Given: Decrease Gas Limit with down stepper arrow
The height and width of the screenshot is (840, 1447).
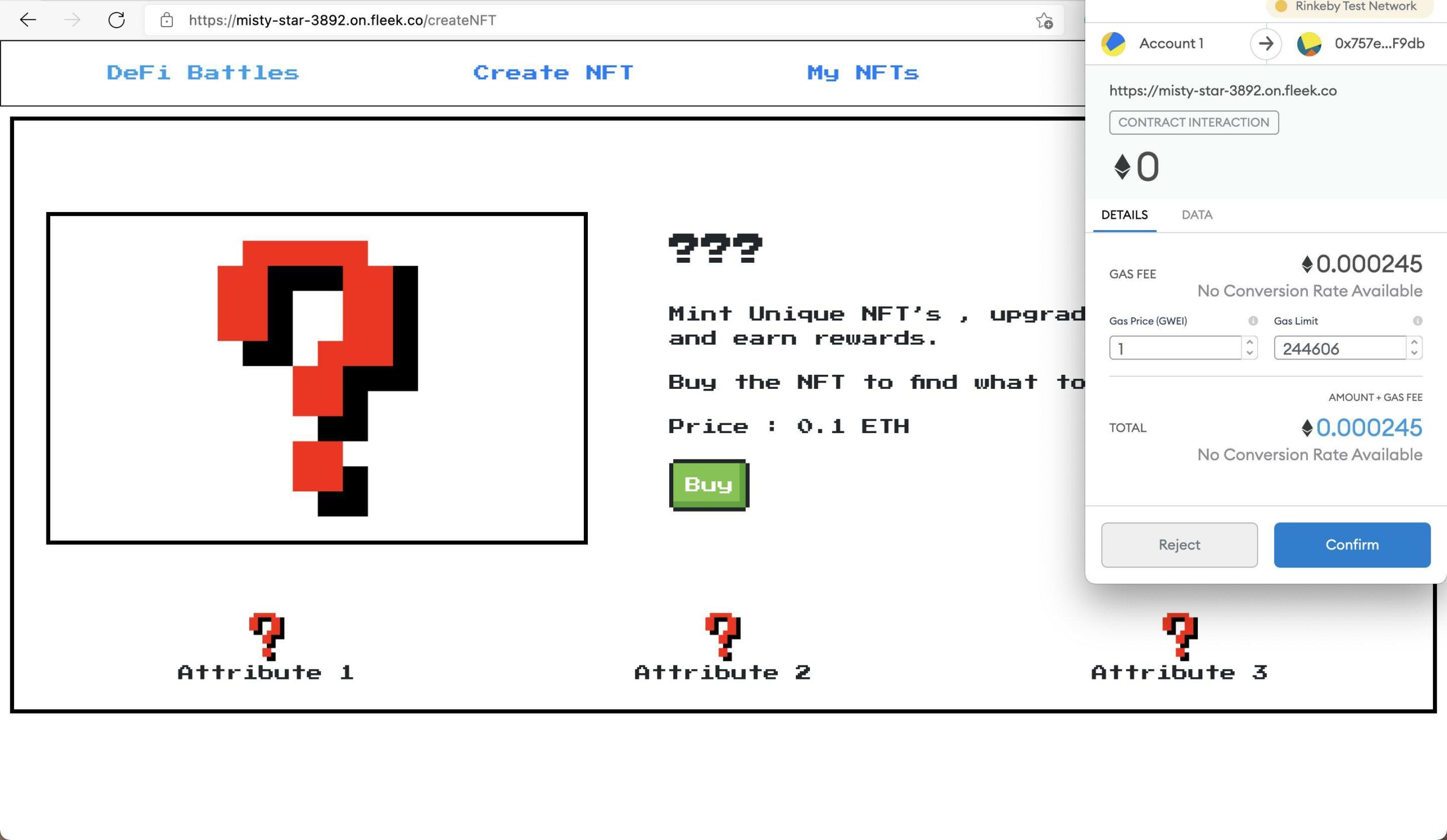Looking at the screenshot, I should (x=1414, y=353).
